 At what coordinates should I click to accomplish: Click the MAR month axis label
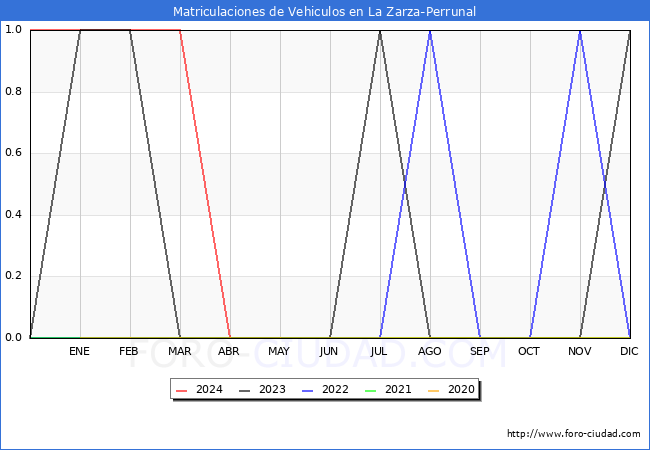179,351
